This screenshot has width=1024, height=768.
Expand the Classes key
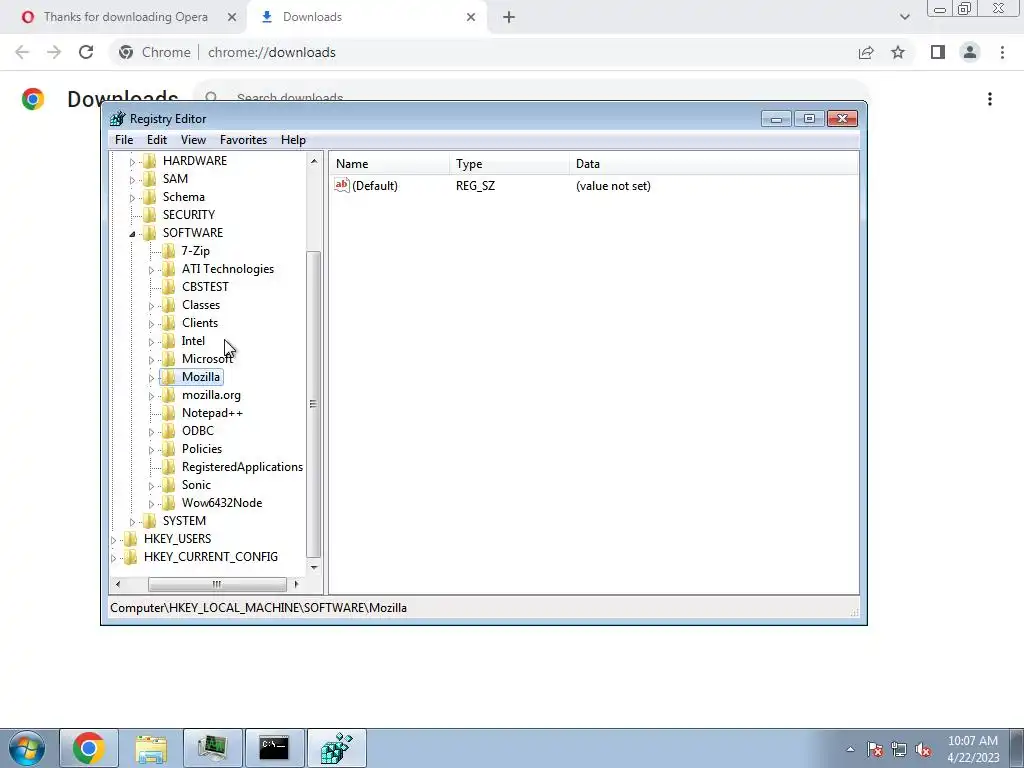151,306
